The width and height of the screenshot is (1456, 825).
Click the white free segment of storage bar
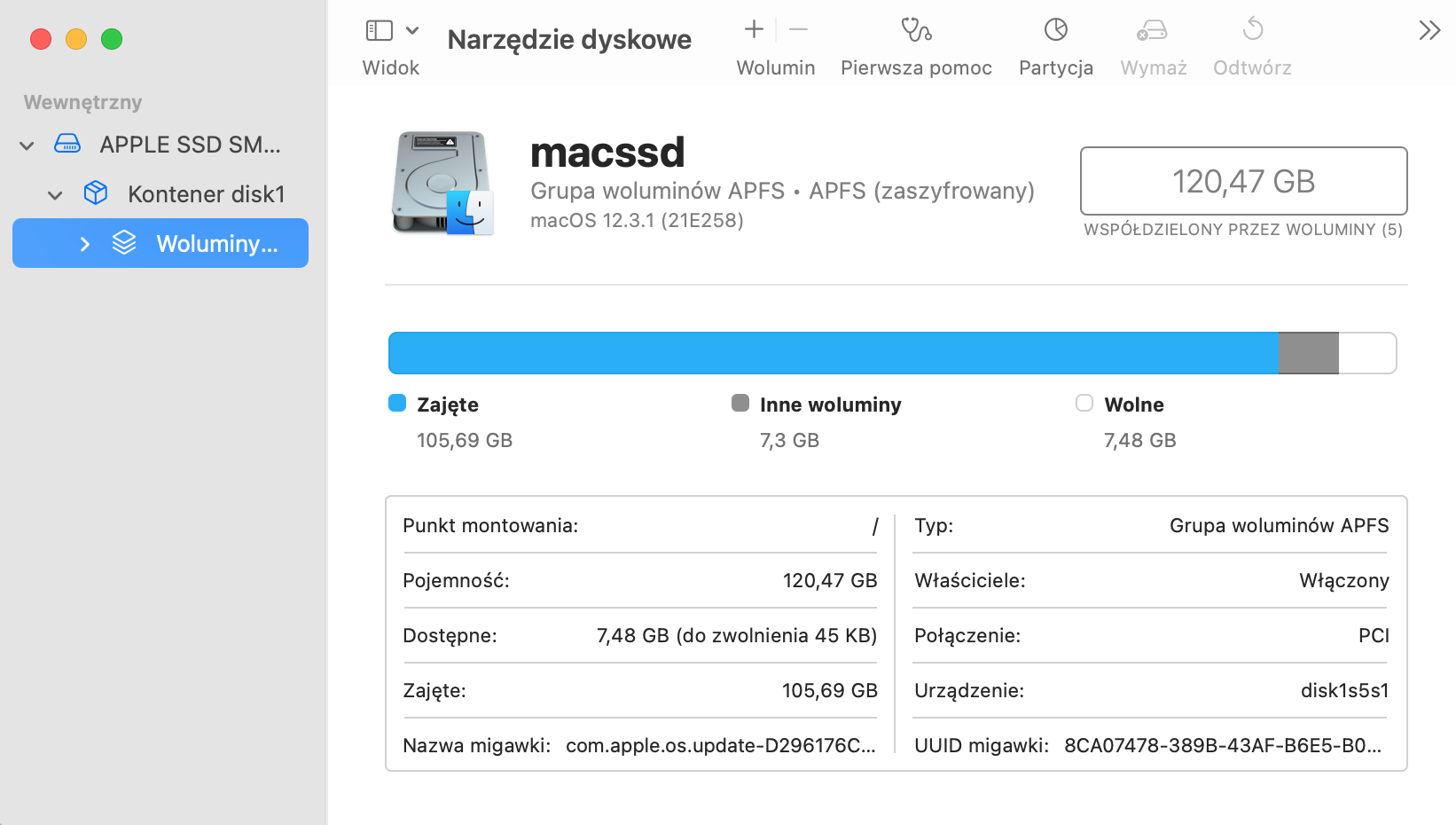click(1367, 353)
